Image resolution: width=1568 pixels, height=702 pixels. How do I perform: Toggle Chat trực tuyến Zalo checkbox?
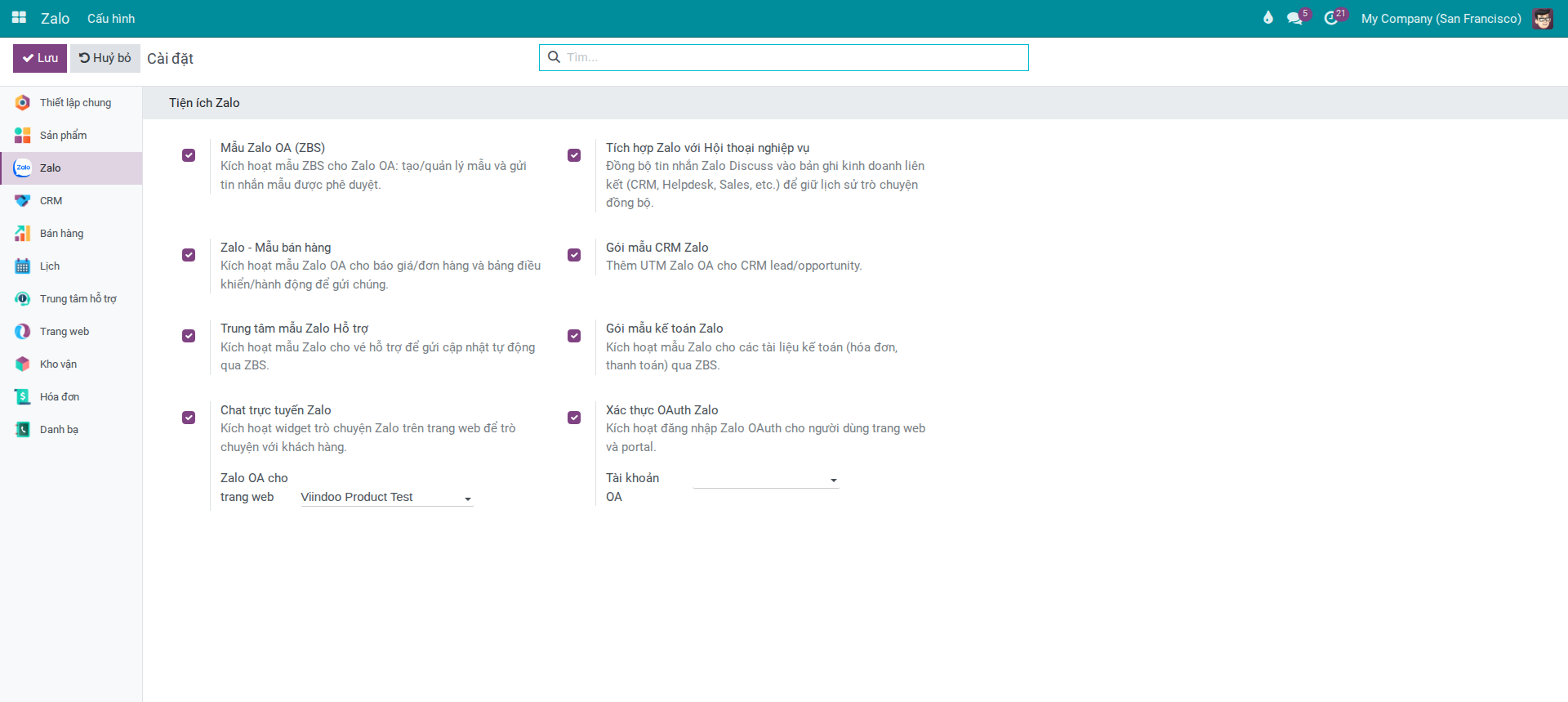(189, 418)
